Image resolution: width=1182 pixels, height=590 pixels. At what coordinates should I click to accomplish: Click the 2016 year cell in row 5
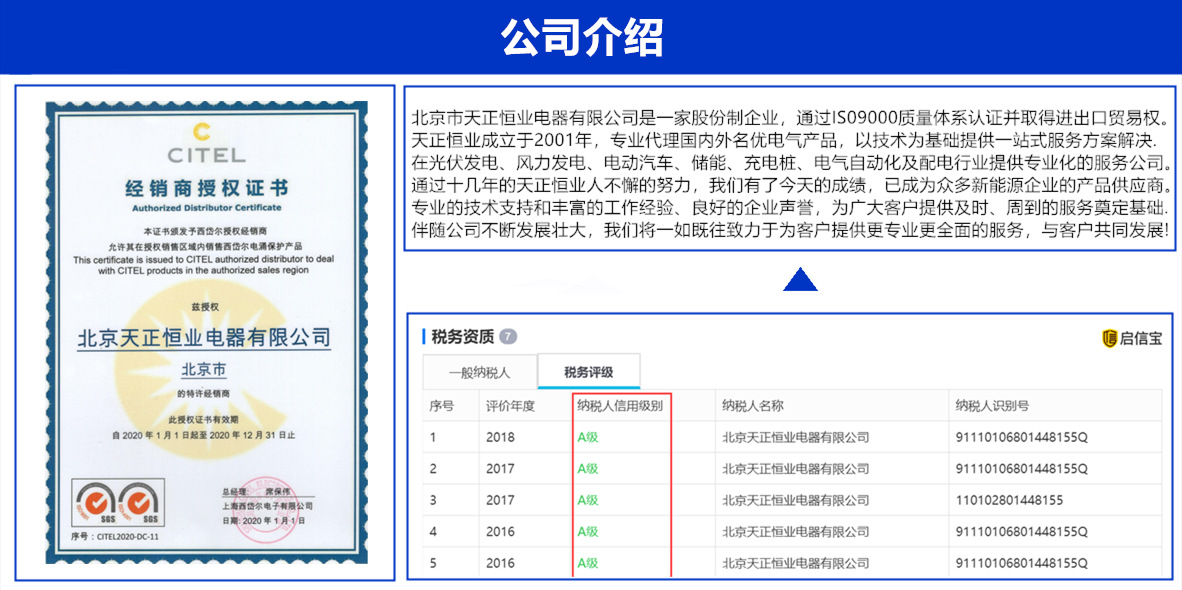click(501, 563)
